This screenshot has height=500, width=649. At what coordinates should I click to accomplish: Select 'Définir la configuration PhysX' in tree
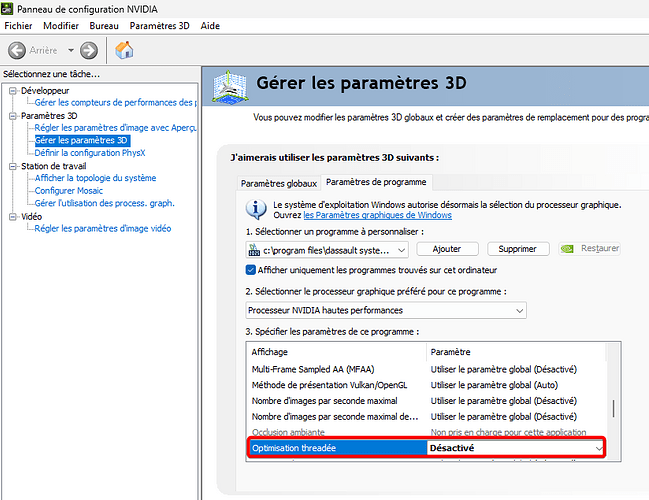(89, 153)
